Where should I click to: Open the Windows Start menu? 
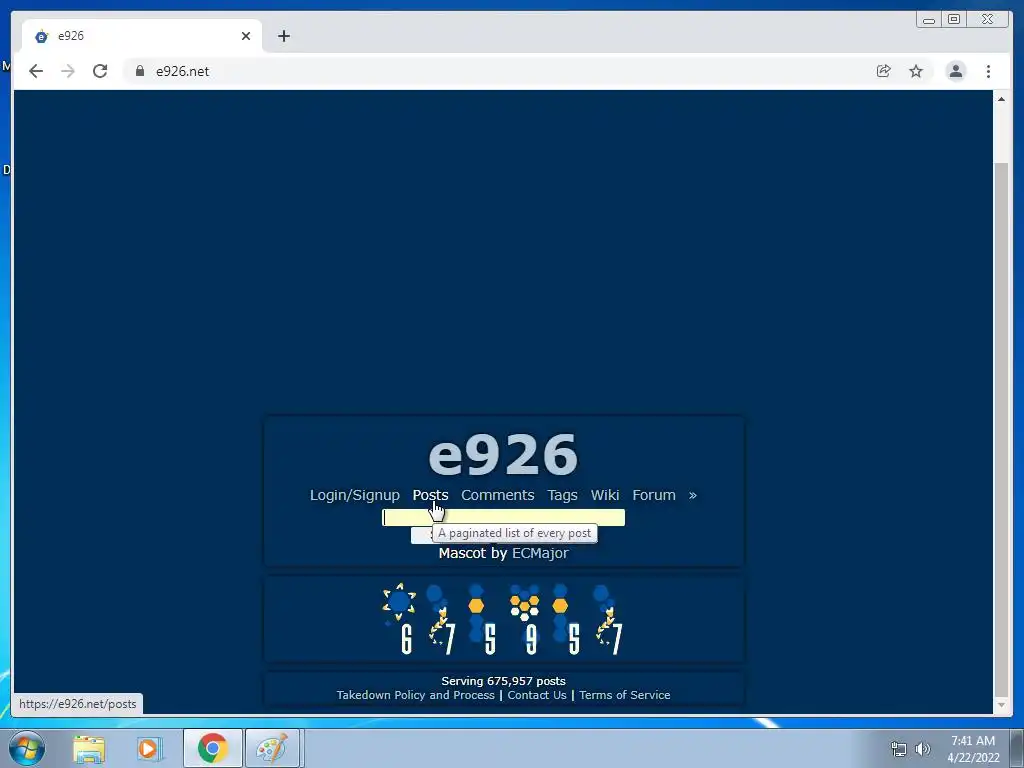(x=27, y=748)
